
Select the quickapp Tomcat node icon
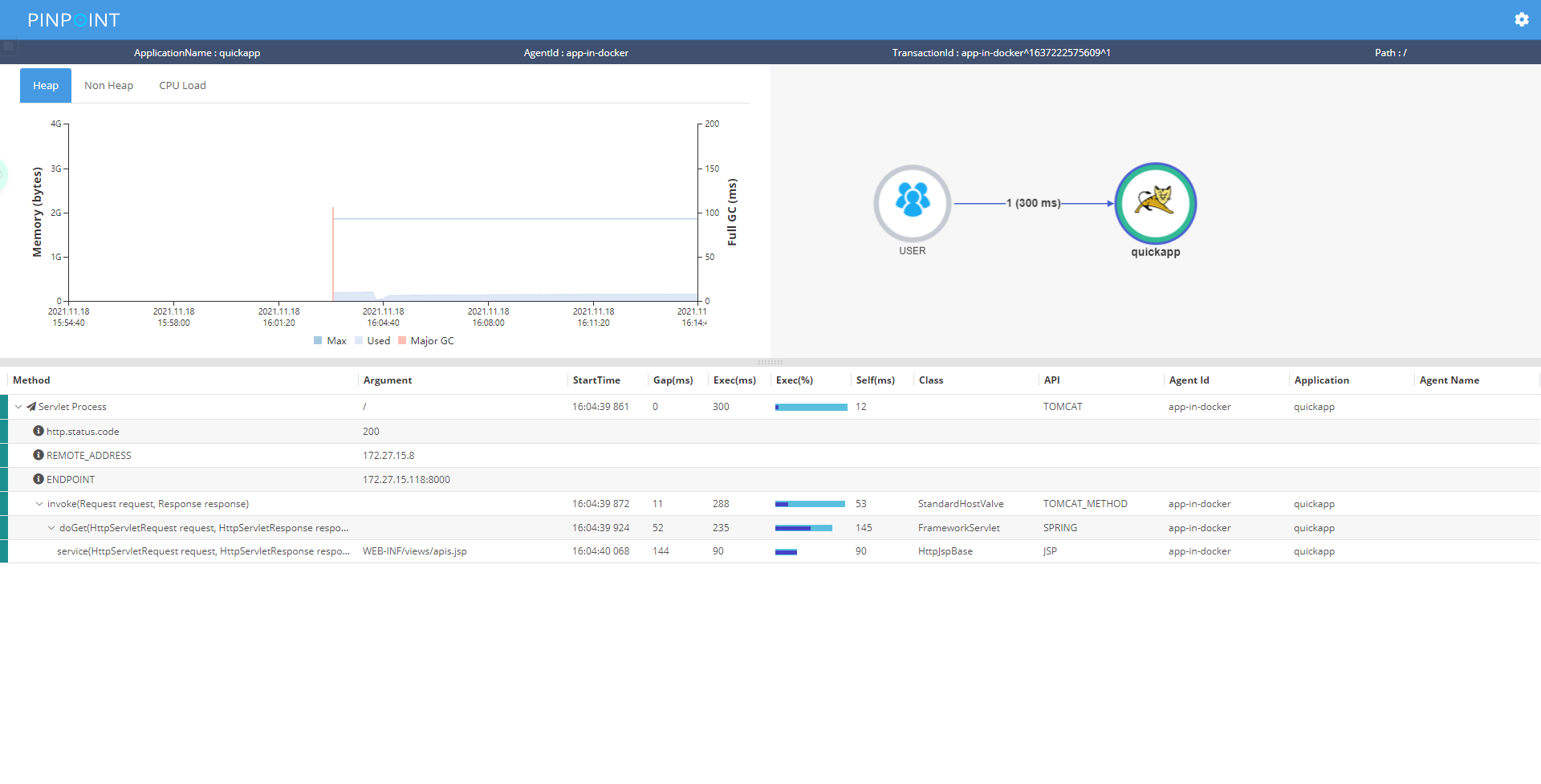pos(1155,203)
